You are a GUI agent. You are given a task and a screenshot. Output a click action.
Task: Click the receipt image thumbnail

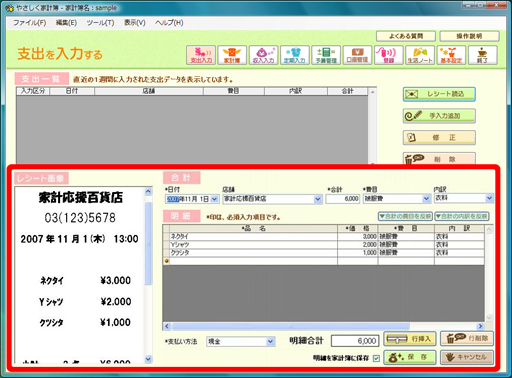pos(80,275)
